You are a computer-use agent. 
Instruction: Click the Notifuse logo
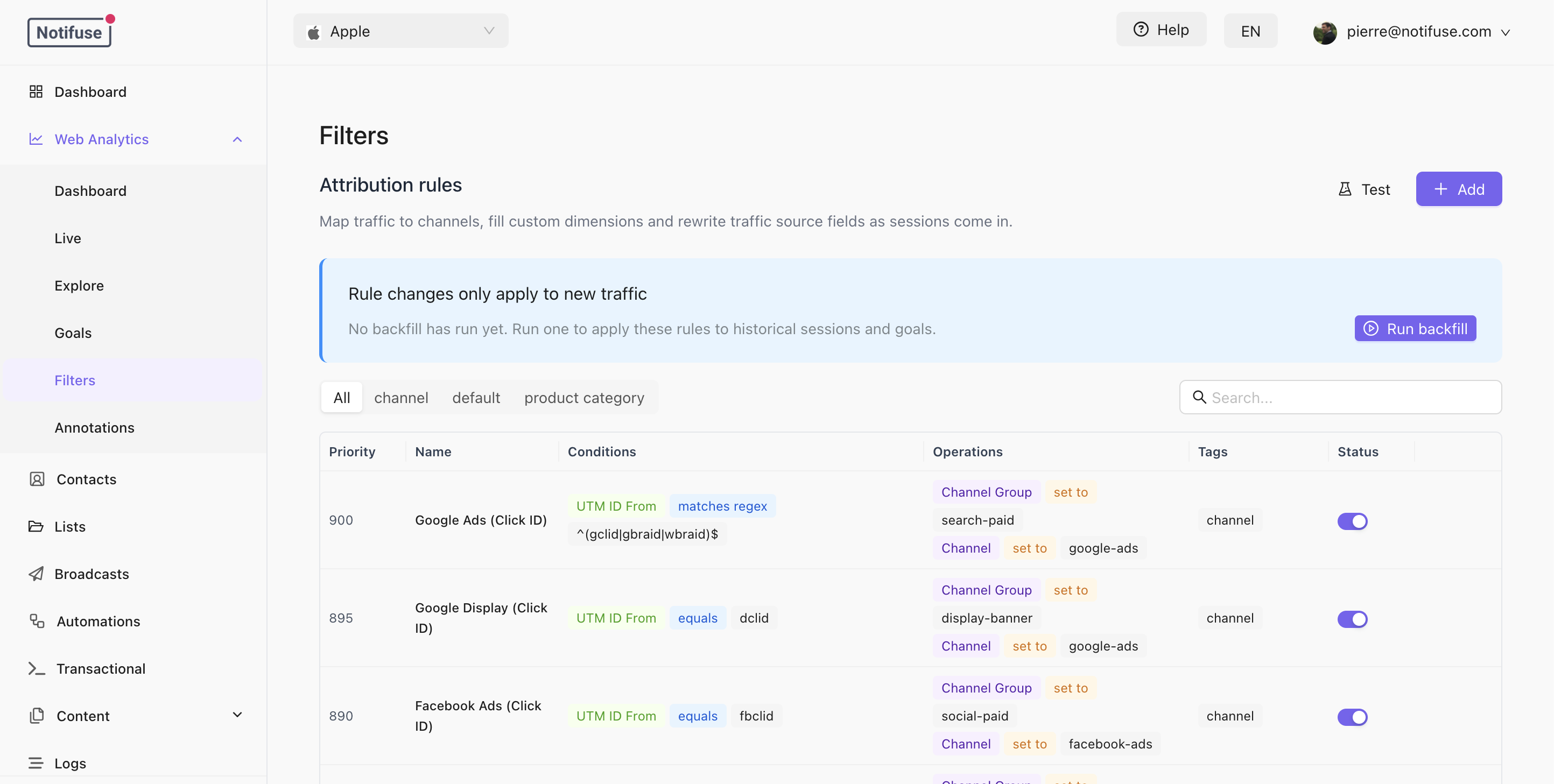coord(70,32)
